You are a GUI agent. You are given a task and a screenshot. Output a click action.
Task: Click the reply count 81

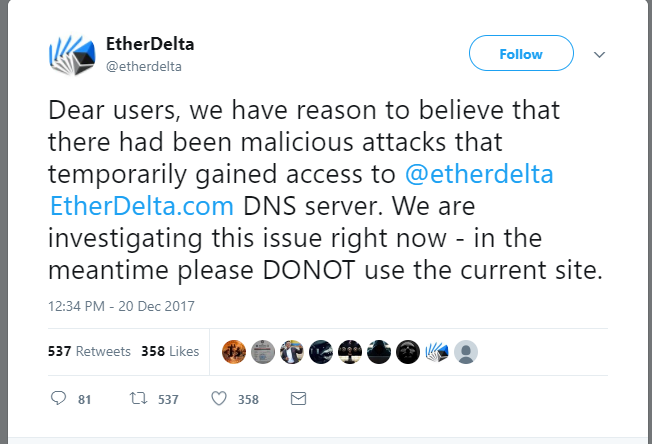click(85, 400)
